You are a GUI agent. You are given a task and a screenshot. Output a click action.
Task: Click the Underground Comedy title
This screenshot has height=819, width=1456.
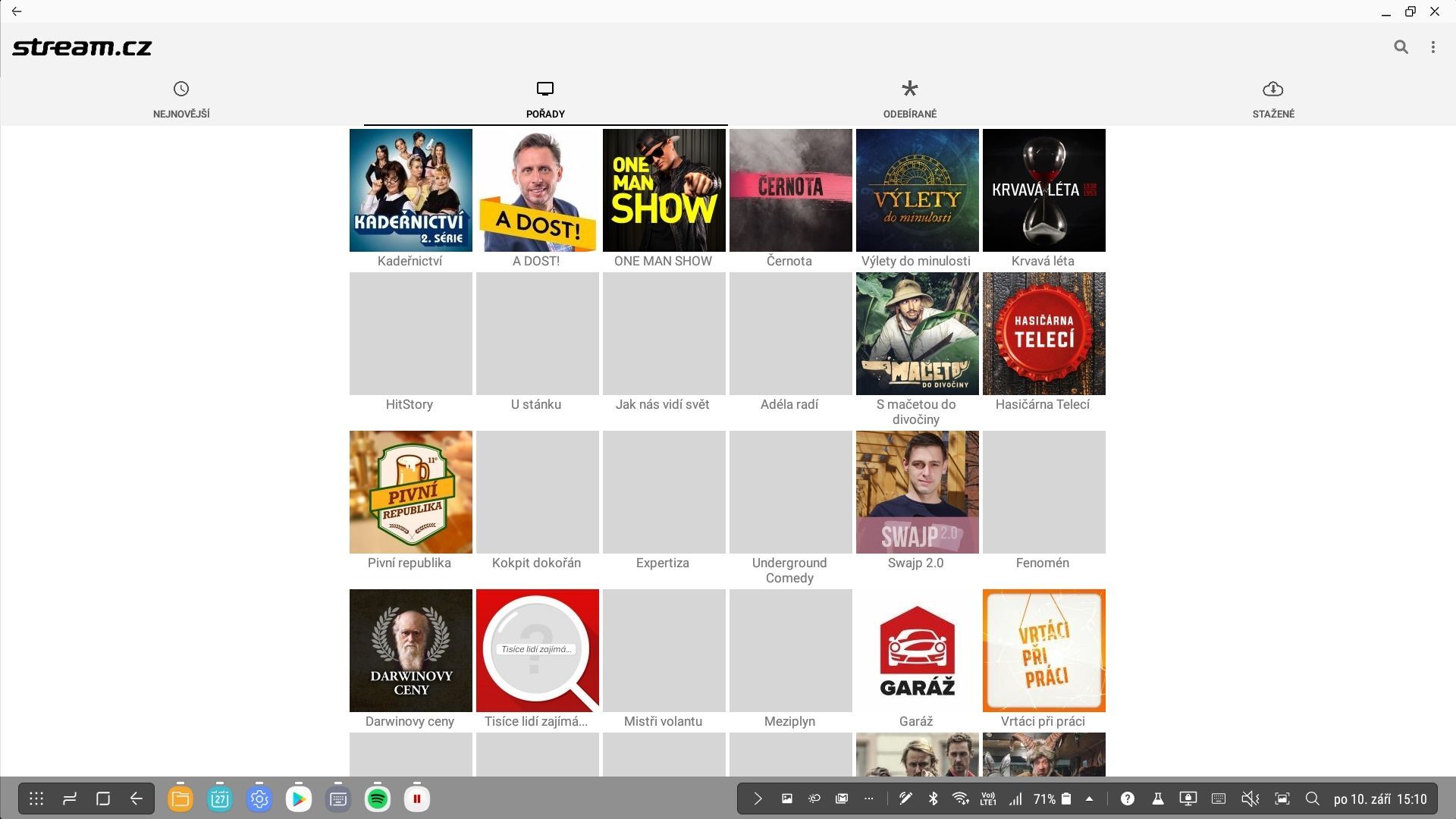click(789, 570)
